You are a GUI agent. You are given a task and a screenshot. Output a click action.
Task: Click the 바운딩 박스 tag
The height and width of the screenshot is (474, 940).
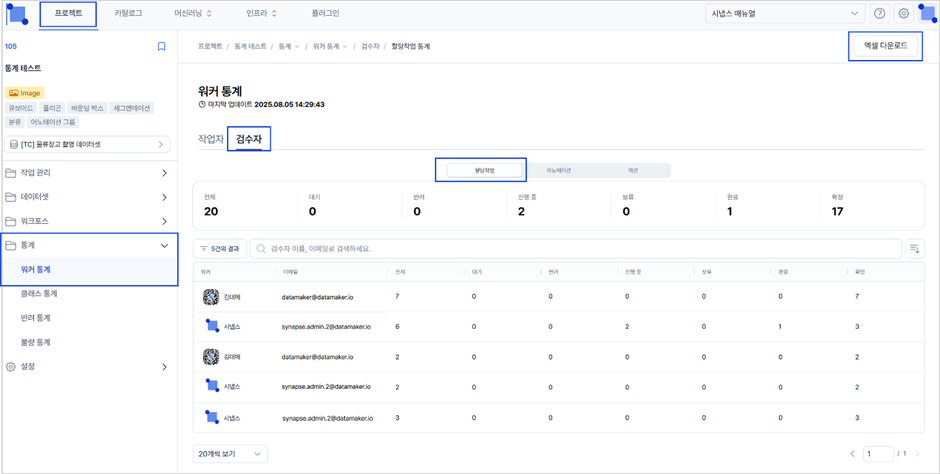tap(88, 108)
